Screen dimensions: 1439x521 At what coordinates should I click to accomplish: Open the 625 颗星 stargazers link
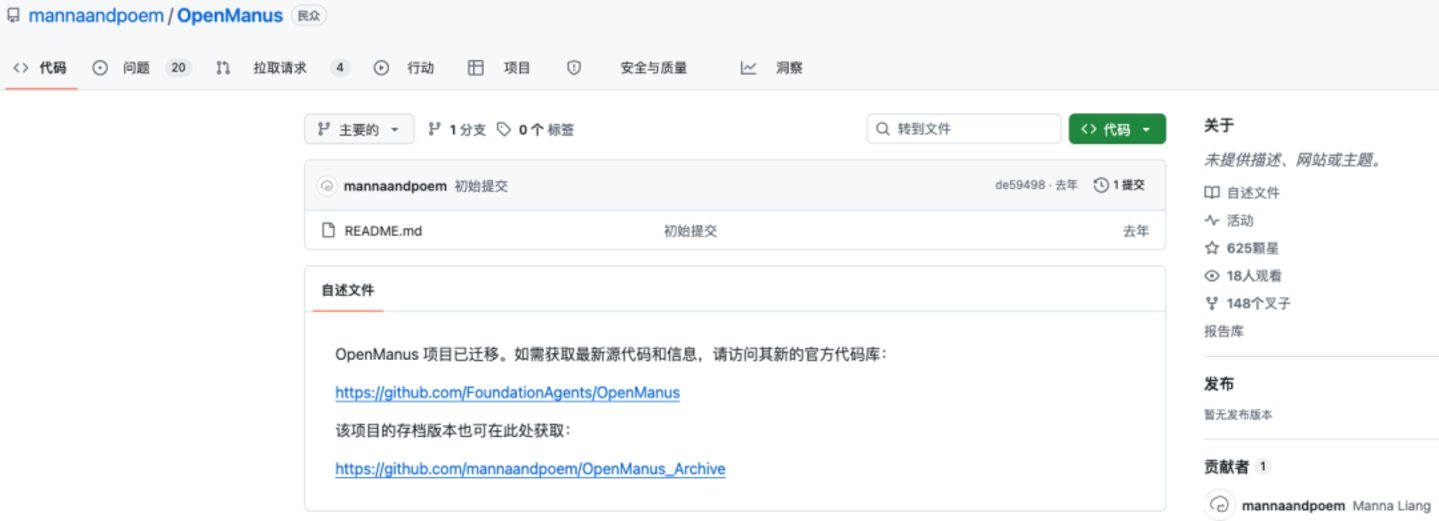(1254, 248)
